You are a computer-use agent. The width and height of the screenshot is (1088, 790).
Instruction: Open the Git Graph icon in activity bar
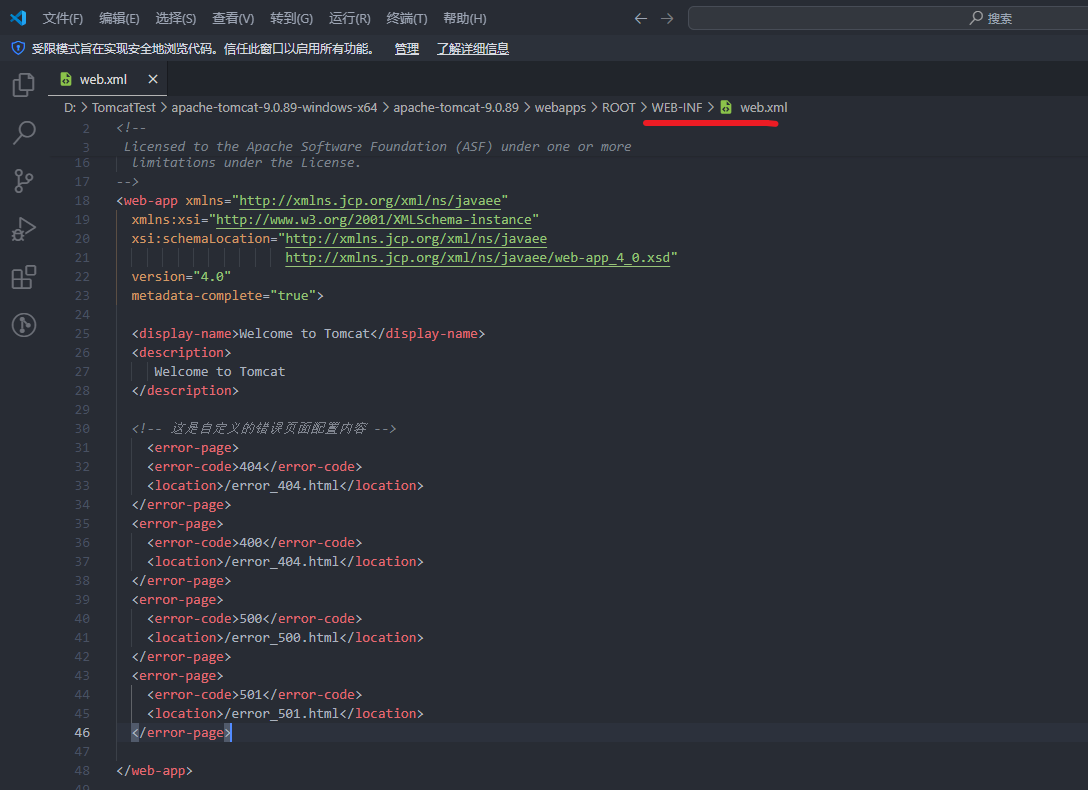pyautogui.click(x=24, y=325)
